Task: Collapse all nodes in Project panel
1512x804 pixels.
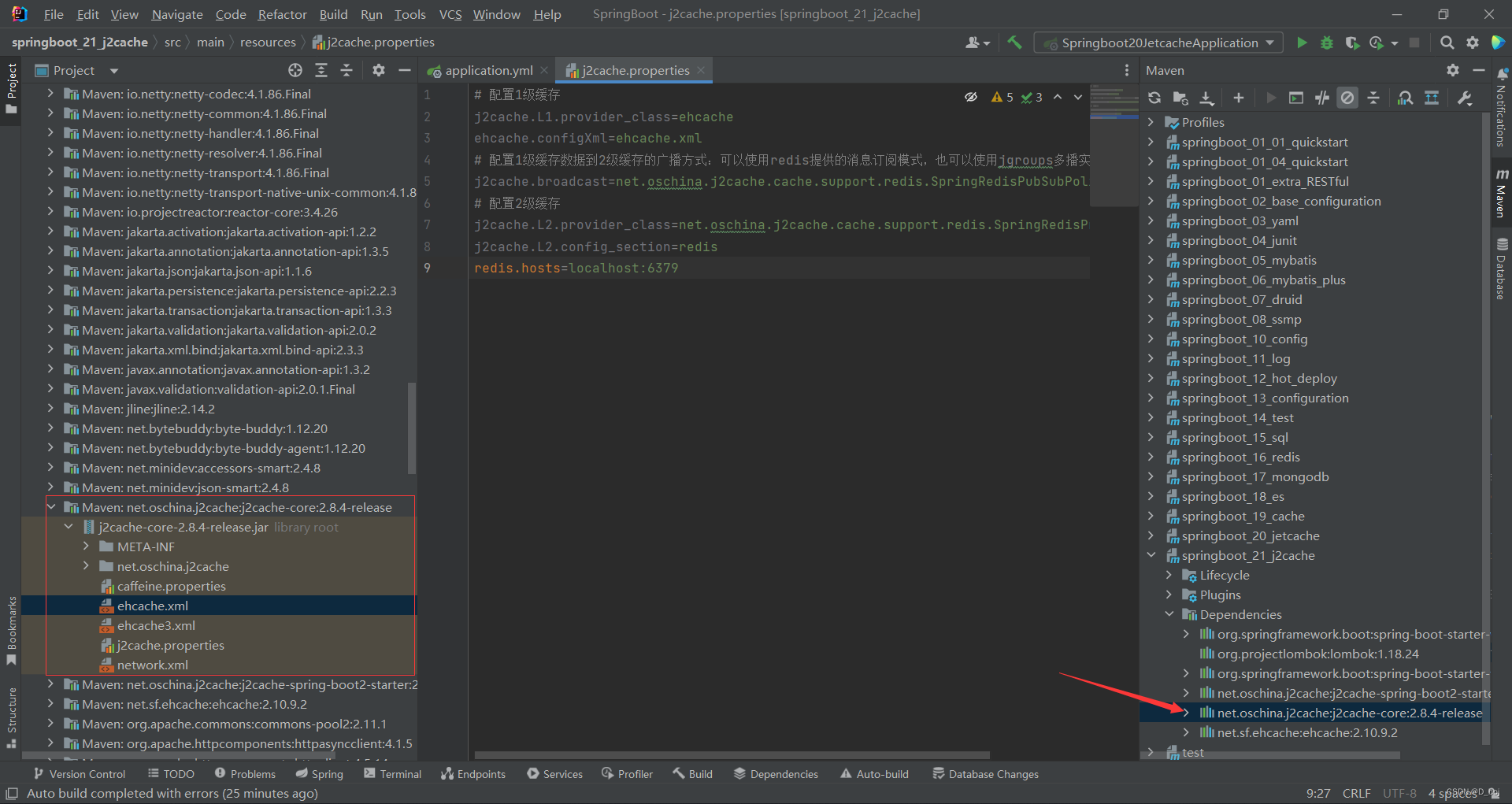Action: click(x=346, y=70)
